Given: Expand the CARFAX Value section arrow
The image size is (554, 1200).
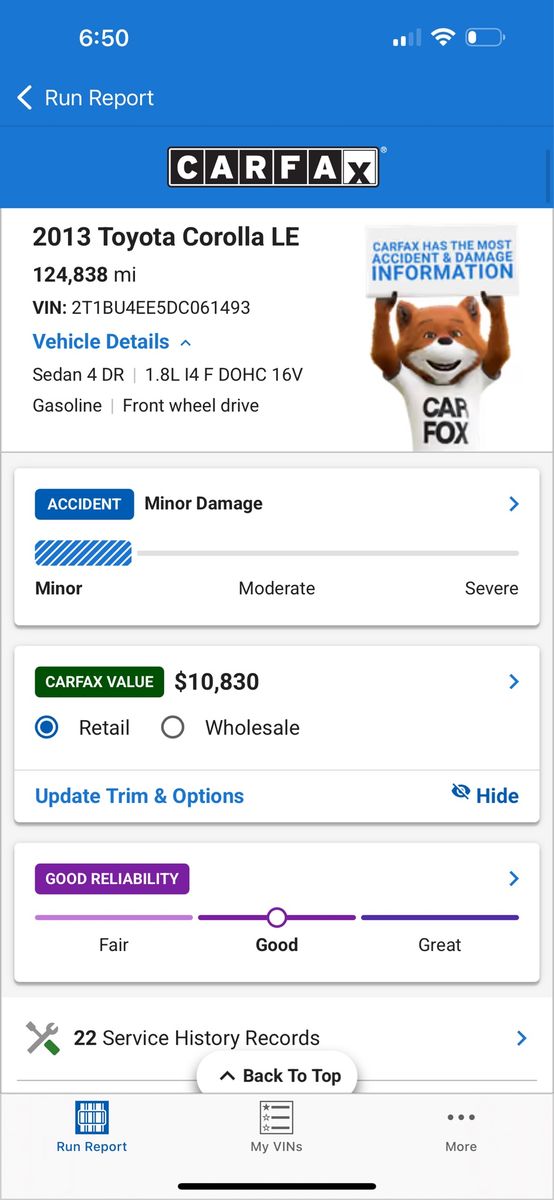Looking at the screenshot, I should [x=514, y=681].
